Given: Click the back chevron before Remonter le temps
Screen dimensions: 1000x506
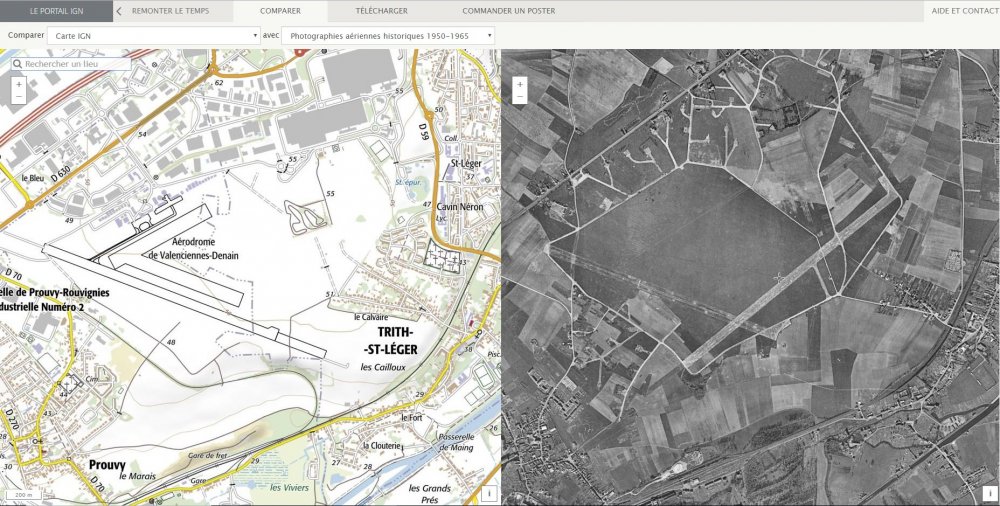Looking at the screenshot, I should (119, 11).
